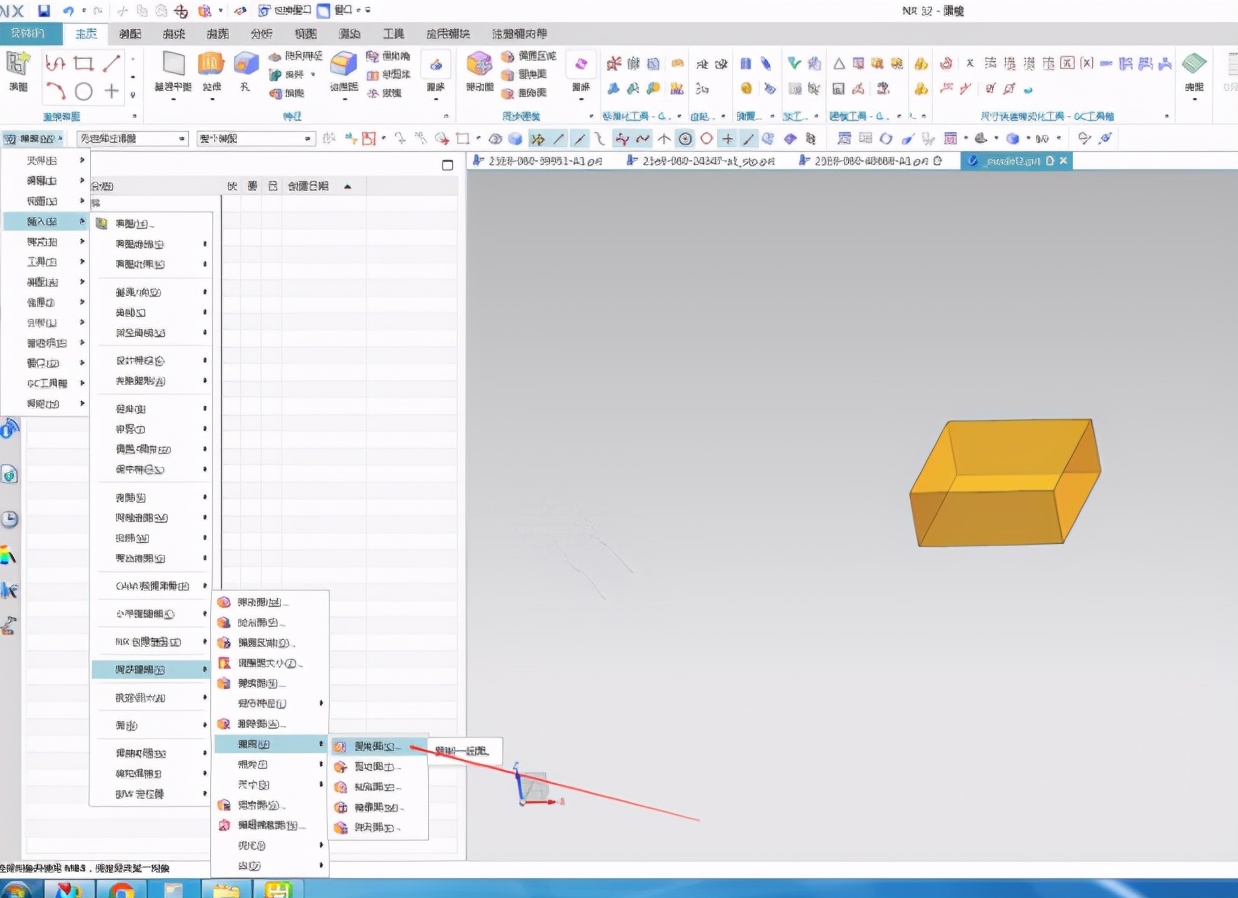Select the Circle sketch tool
Viewport: 1238px width, 898px height.
[83, 91]
